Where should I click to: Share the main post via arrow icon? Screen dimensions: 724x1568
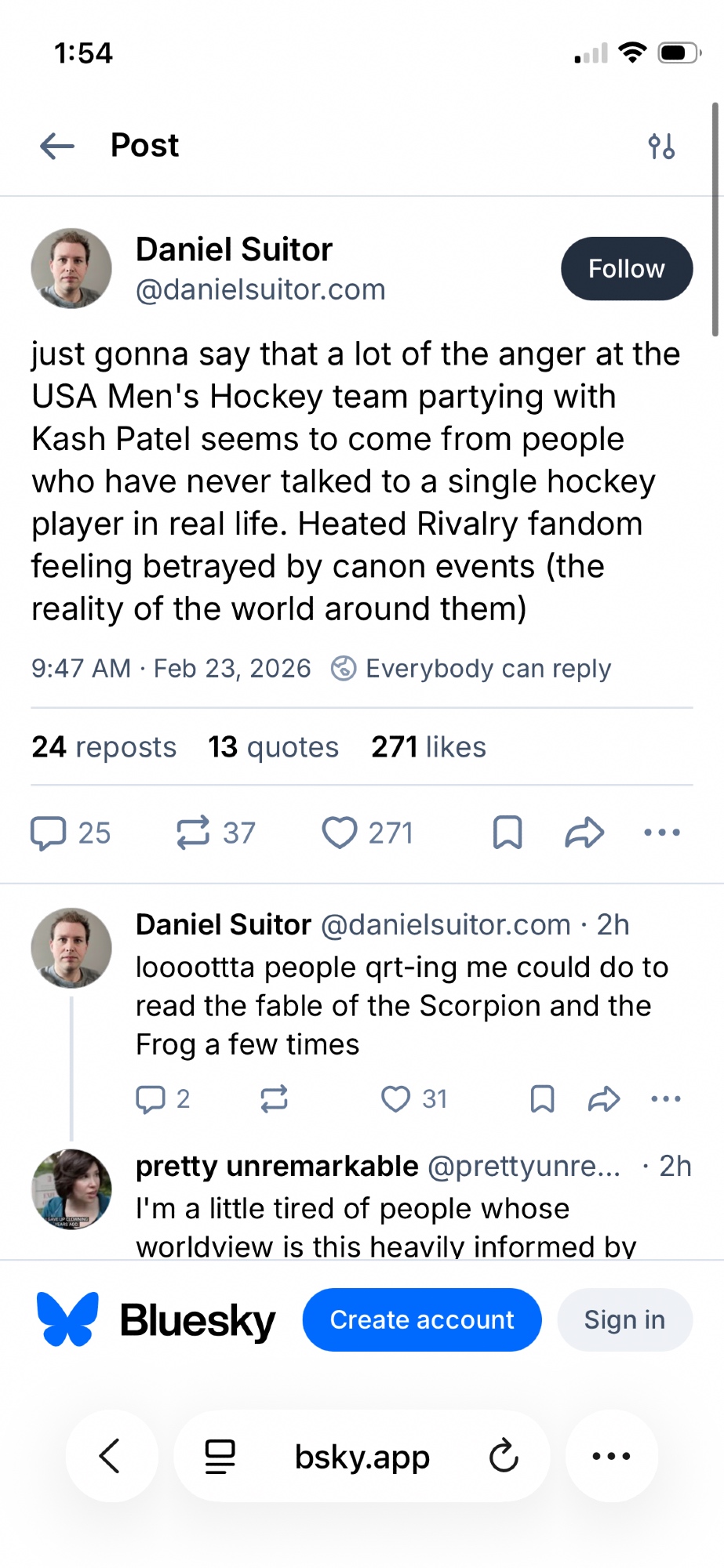(584, 833)
